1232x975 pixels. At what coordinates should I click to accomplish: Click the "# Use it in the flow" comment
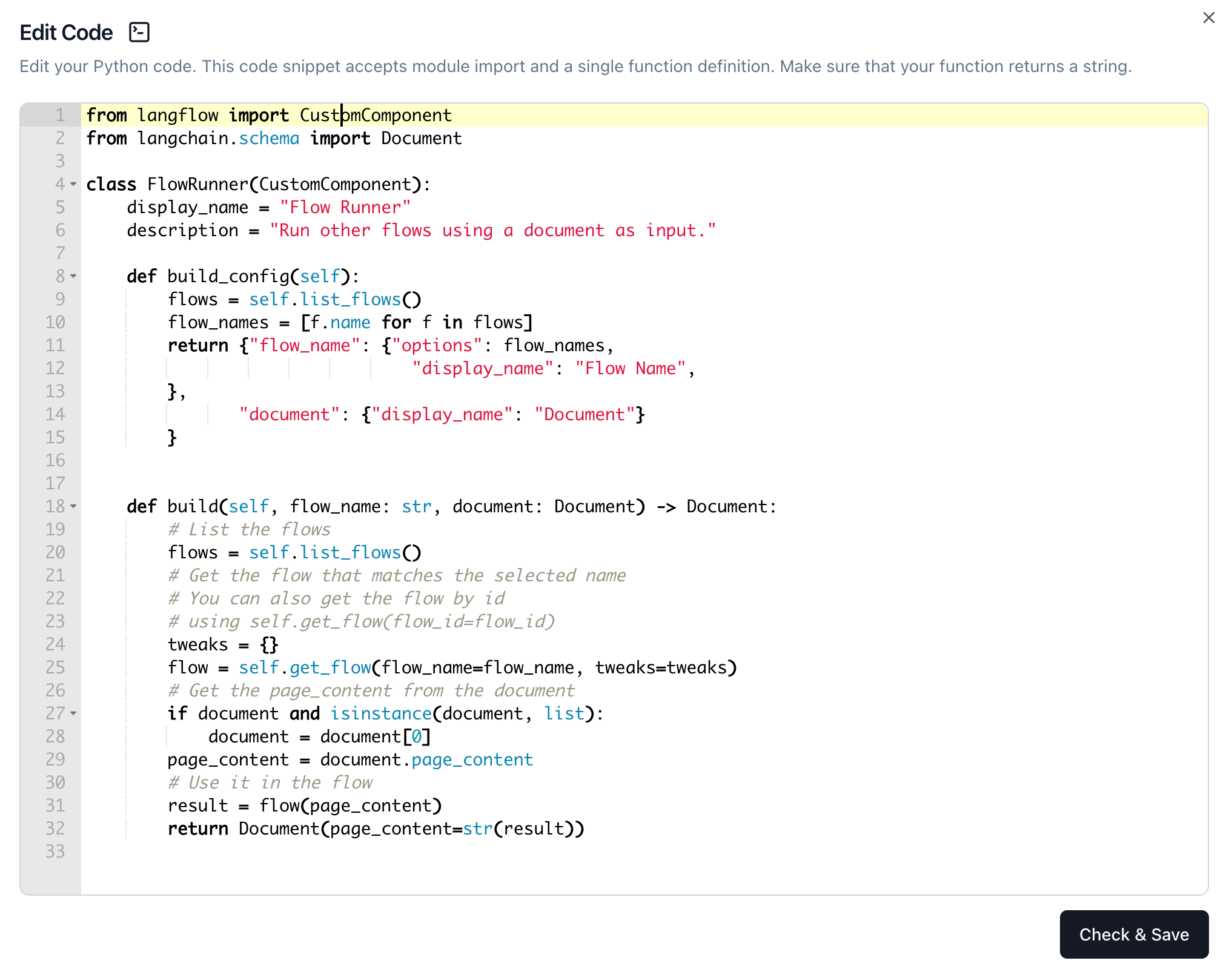tap(270, 782)
